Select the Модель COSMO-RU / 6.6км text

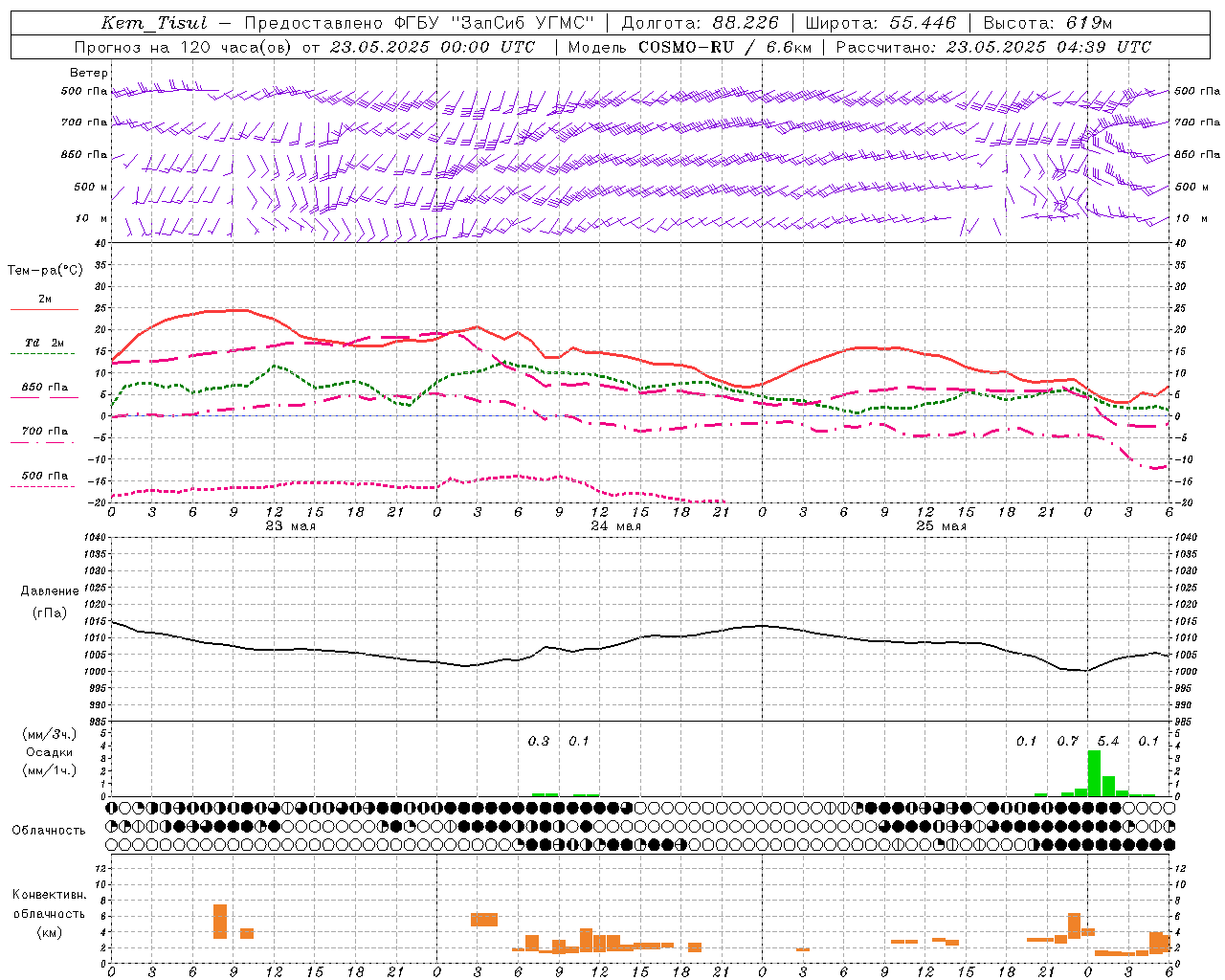(x=689, y=47)
